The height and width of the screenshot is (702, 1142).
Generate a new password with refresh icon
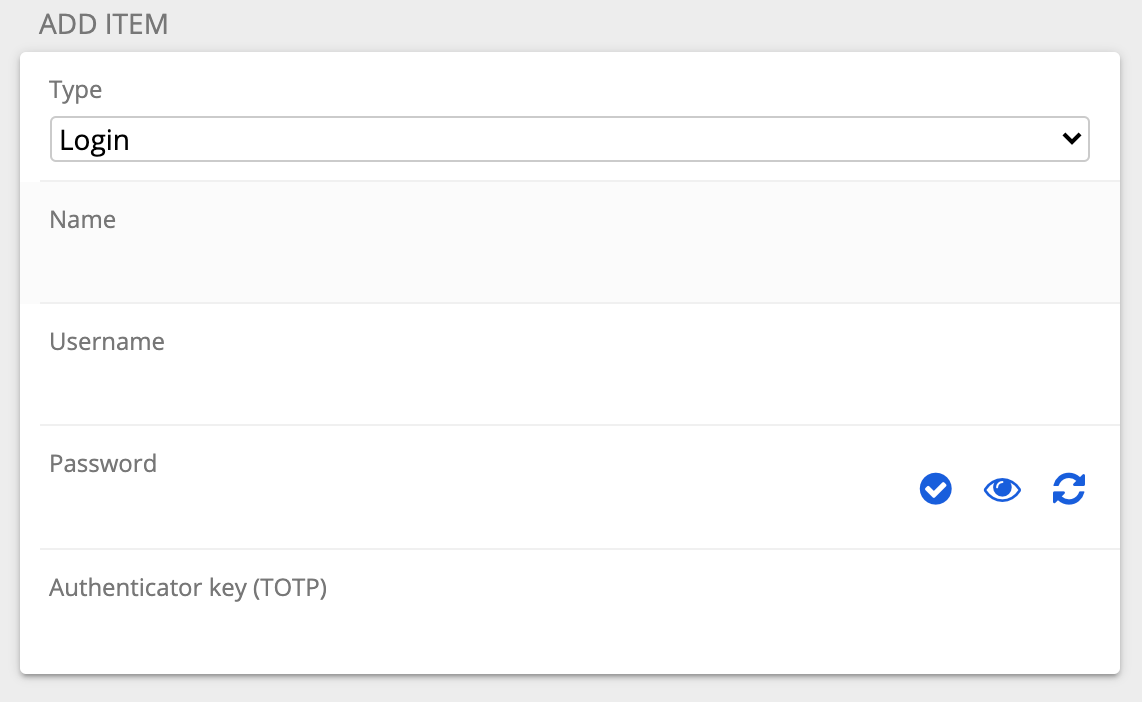[x=1068, y=489]
